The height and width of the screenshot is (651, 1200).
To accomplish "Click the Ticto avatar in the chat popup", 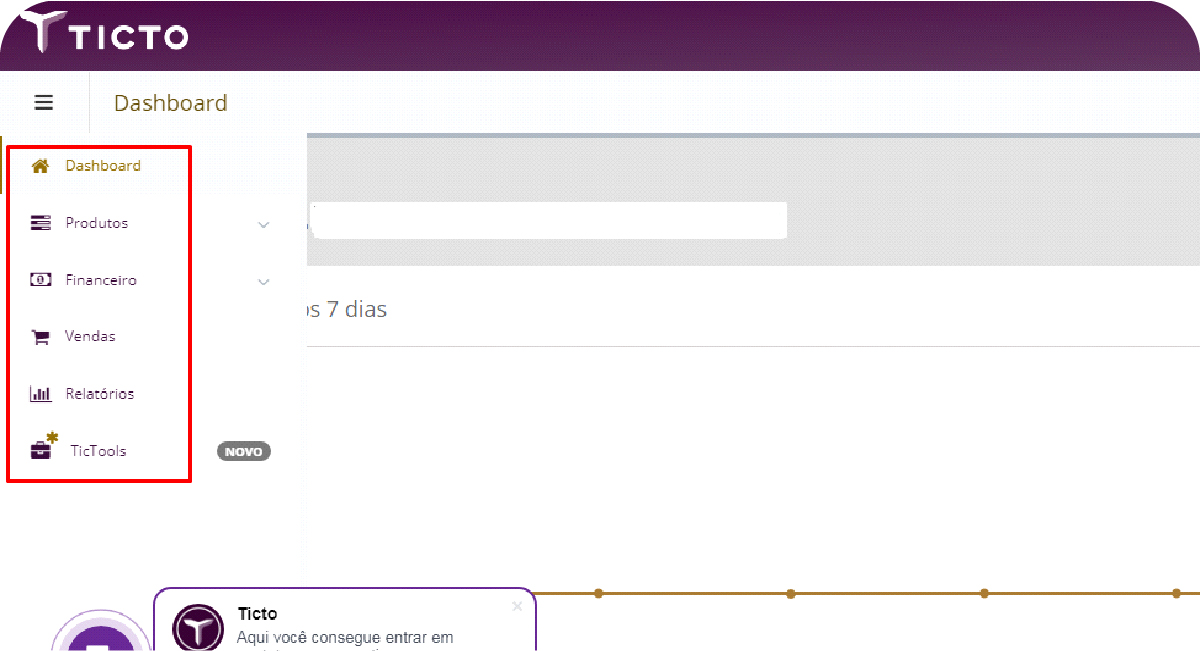I will pyautogui.click(x=198, y=628).
